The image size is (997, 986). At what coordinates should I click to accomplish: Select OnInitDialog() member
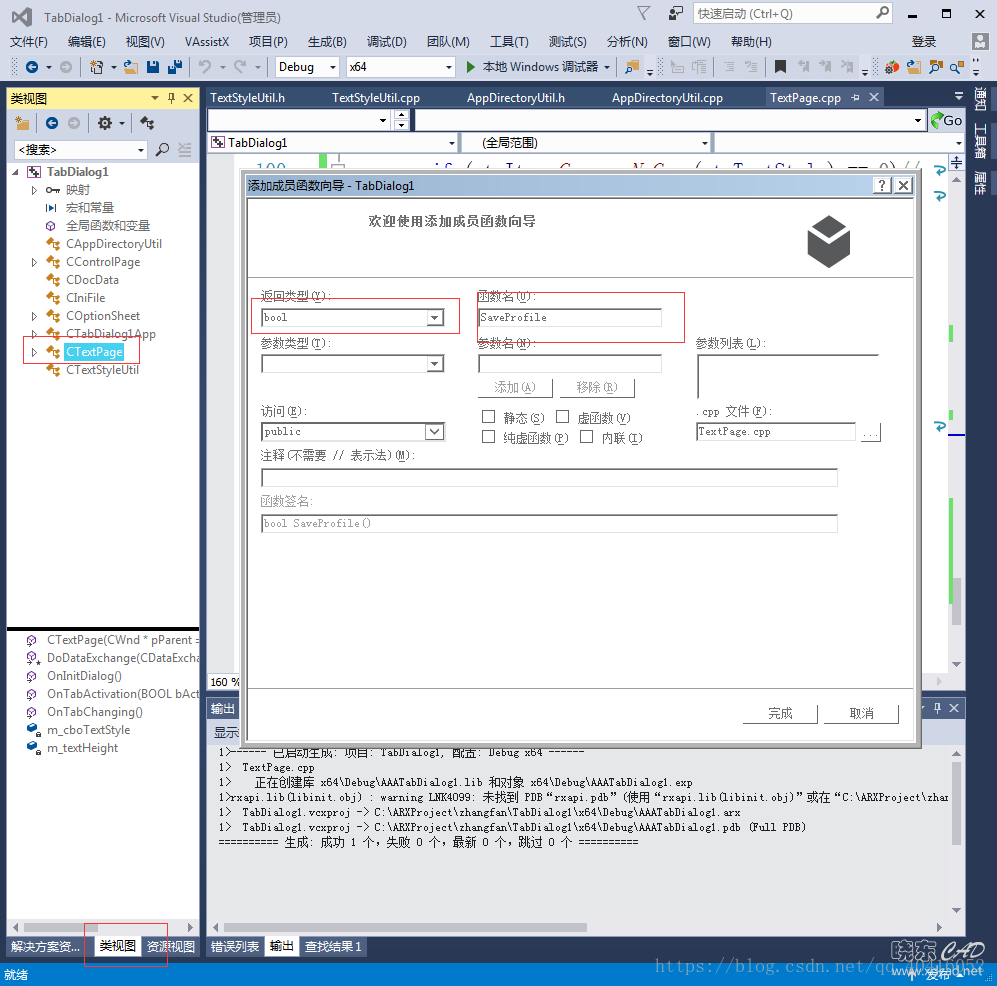[85, 676]
